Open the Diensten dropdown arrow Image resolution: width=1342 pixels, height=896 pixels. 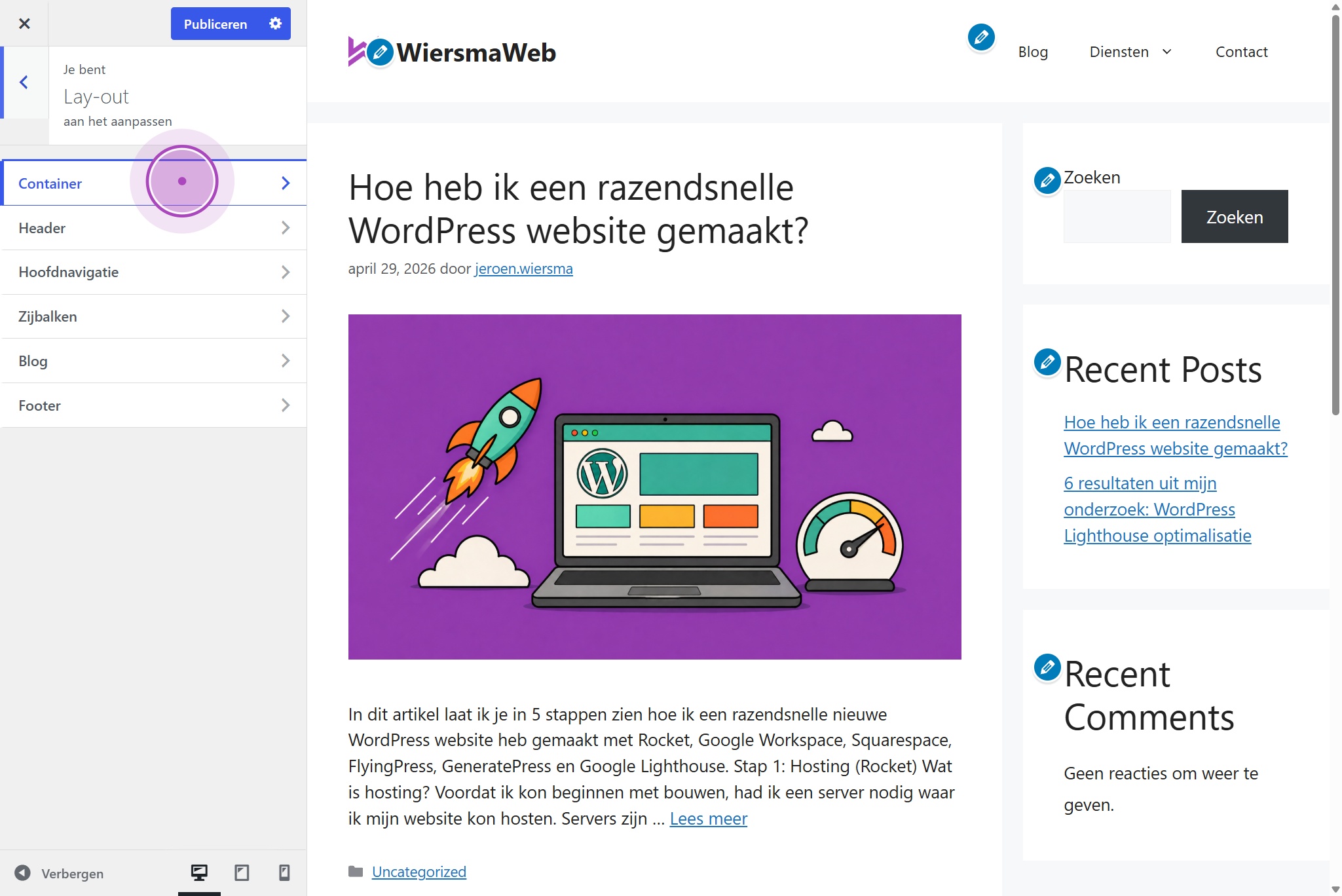pyautogui.click(x=1166, y=52)
